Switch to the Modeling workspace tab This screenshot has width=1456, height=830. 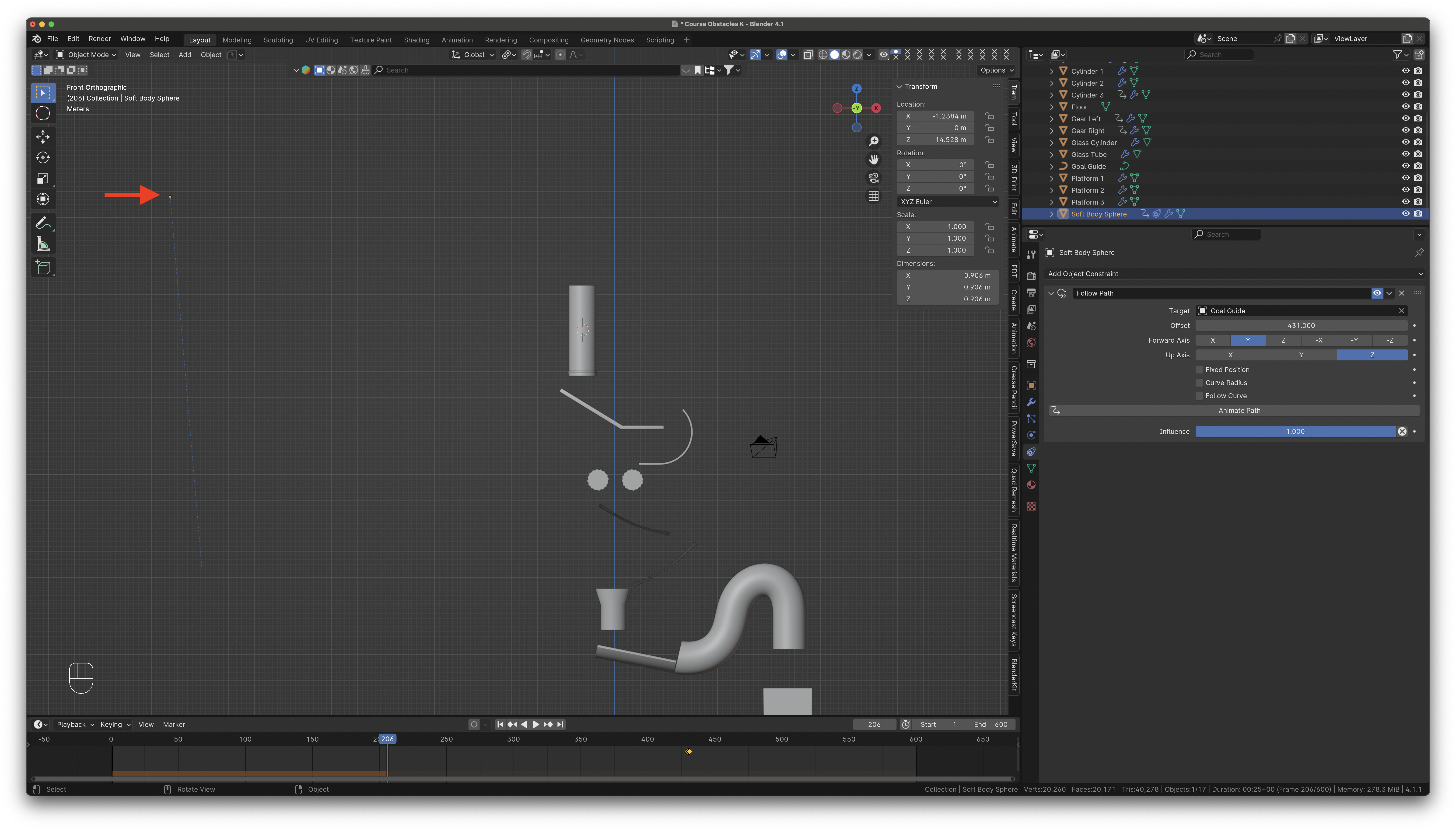tap(237, 40)
